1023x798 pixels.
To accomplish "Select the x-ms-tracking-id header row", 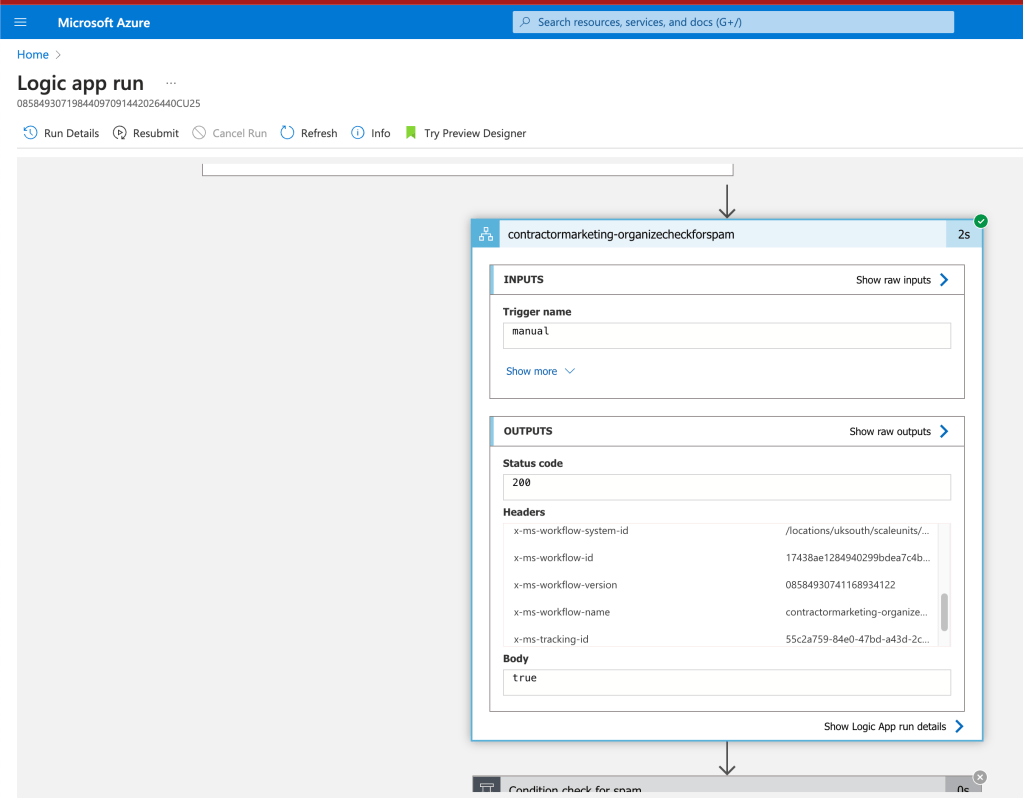I will (722, 638).
